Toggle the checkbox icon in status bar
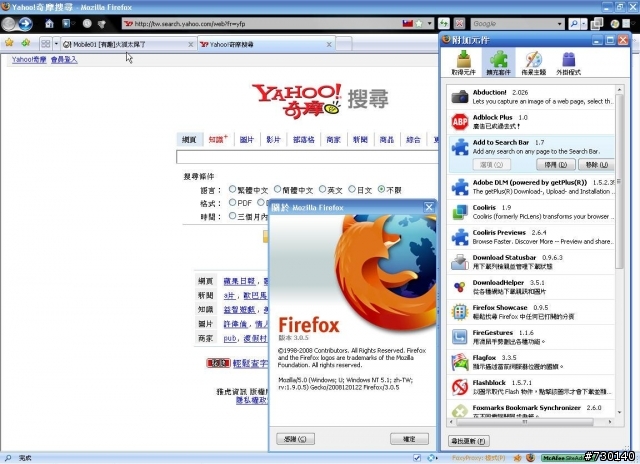The height and width of the screenshot is (464, 640). pyautogui.click(x=417, y=458)
